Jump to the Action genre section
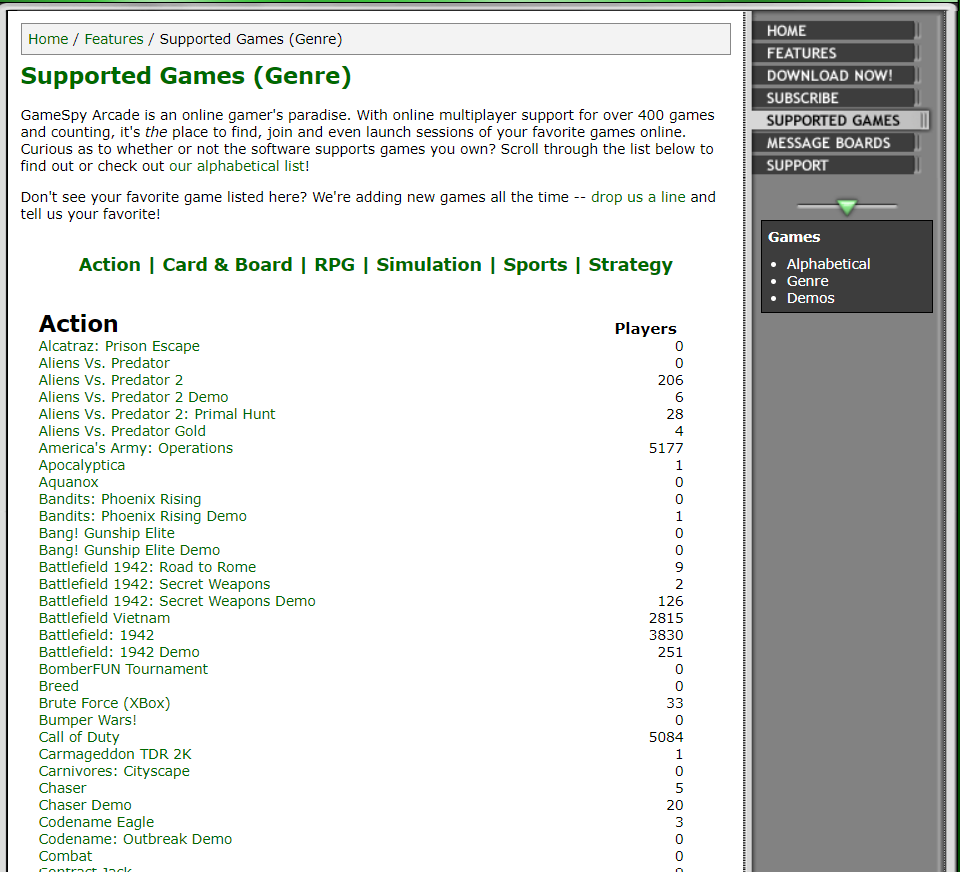The height and width of the screenshot is (872, 960). click(110, 265)
